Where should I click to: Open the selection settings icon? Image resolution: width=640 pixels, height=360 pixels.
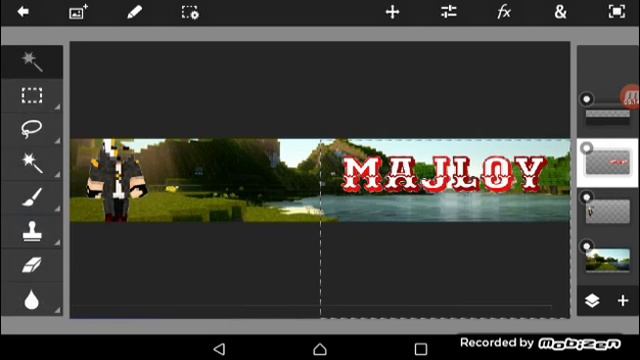190,12
